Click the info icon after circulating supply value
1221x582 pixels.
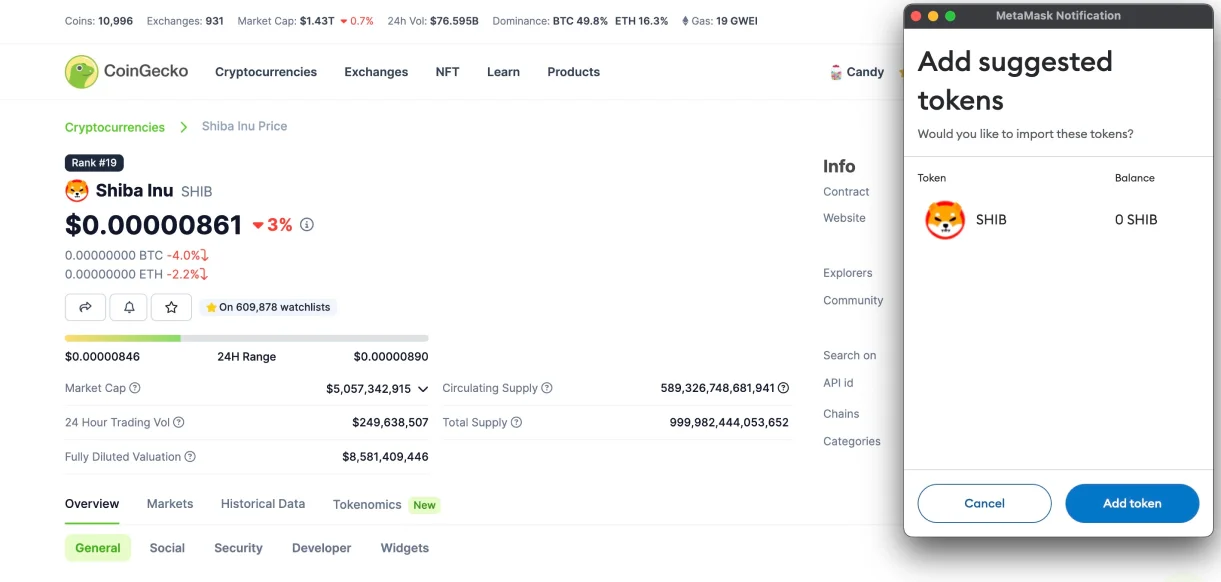point(784,388)
